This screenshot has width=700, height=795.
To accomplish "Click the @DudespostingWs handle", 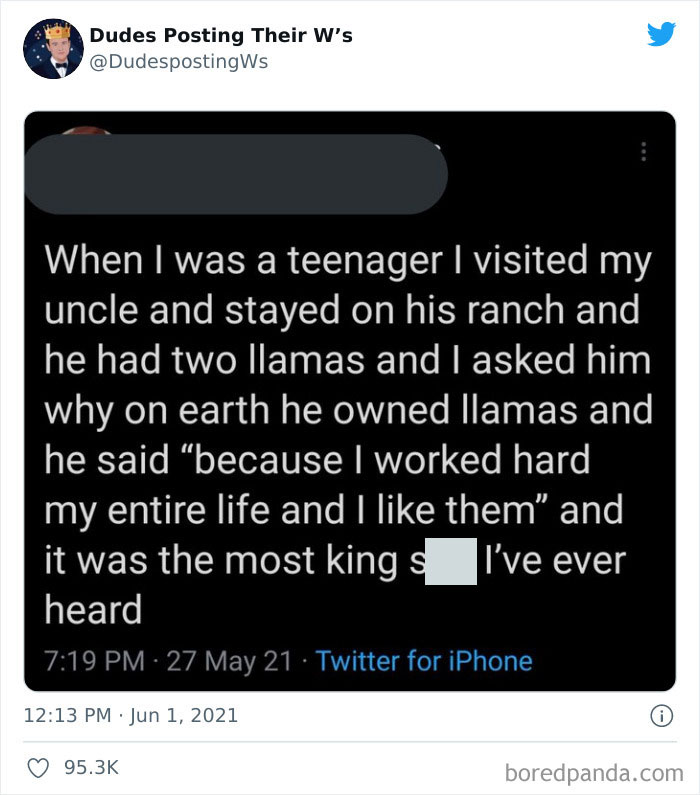I will tap(179, 61).
